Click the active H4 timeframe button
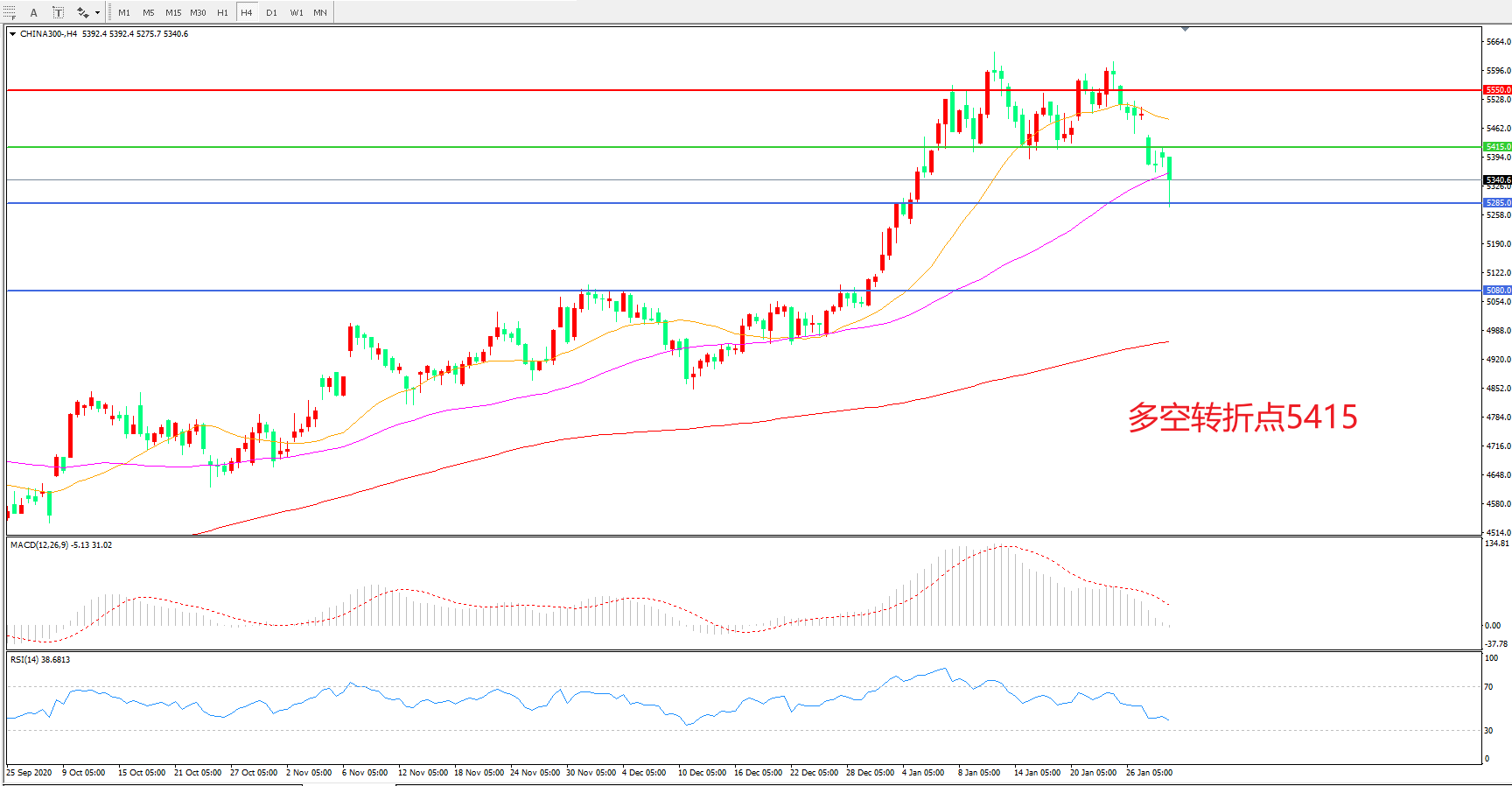Viewport: 1512px width, 786px height. pos(247,12)
